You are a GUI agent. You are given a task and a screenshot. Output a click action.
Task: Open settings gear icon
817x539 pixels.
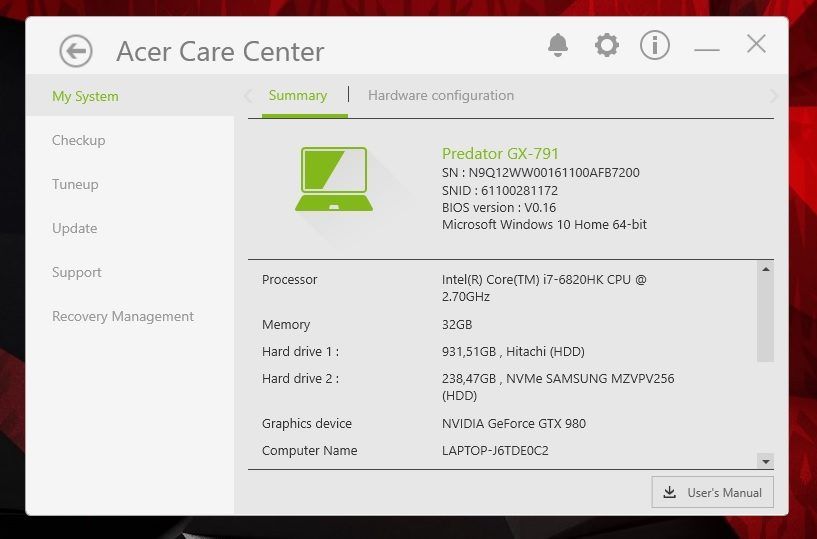[x=606, y=45]
